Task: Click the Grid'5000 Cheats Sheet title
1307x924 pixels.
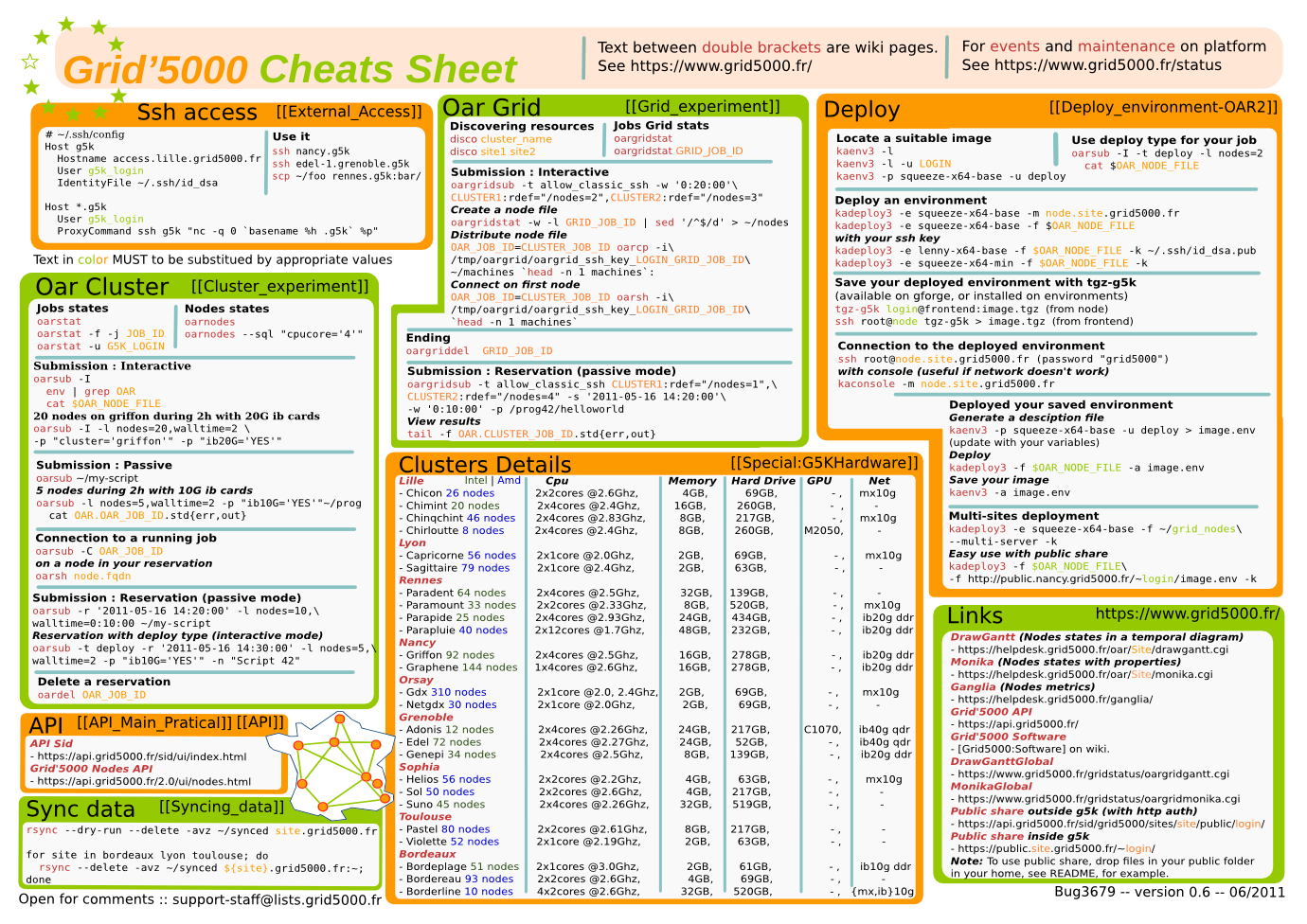Action: pyautogui.click(x=290, y=70)
